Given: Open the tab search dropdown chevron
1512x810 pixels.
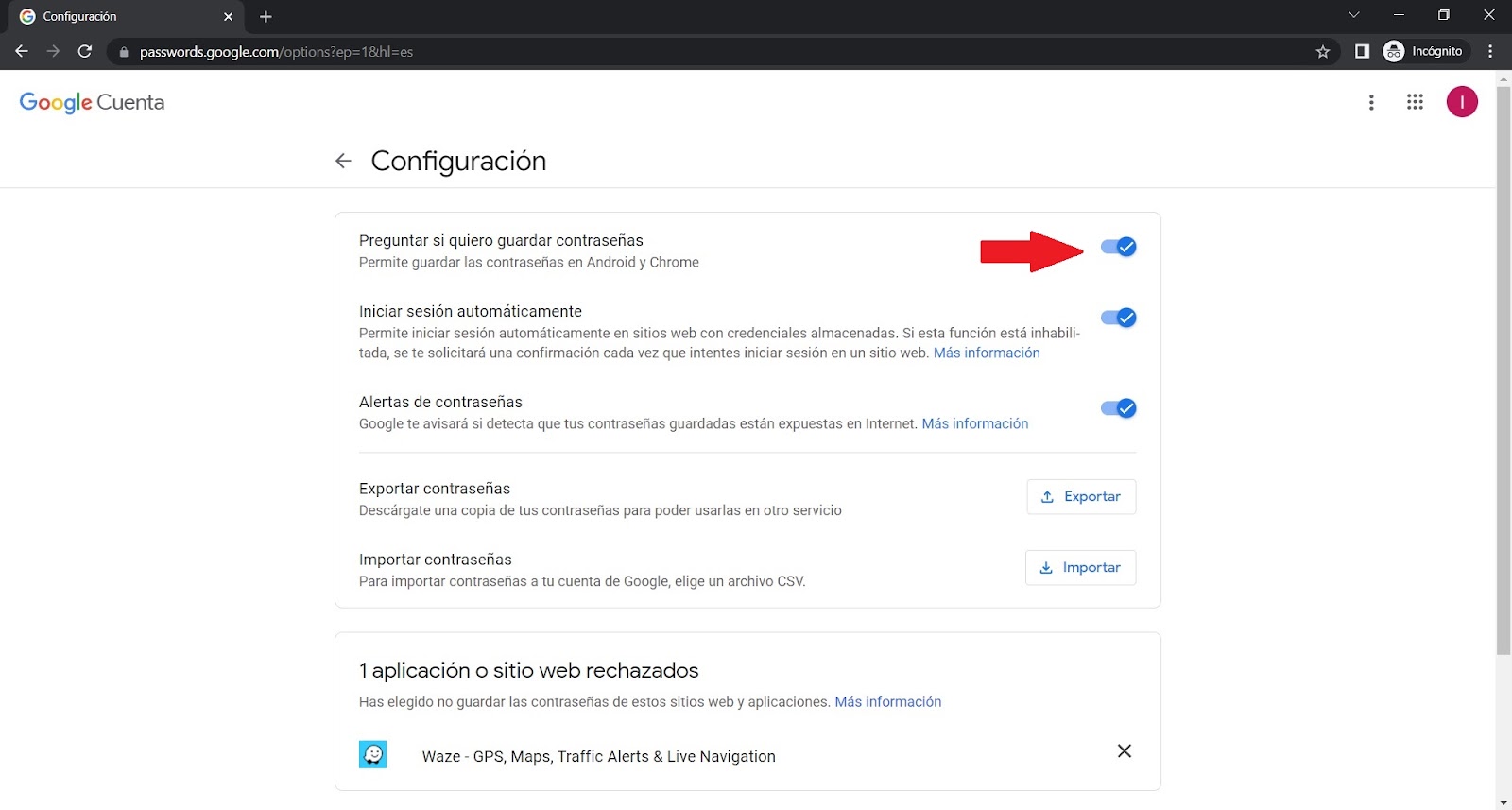Looking at the screenshot, I should (1353, 15).
